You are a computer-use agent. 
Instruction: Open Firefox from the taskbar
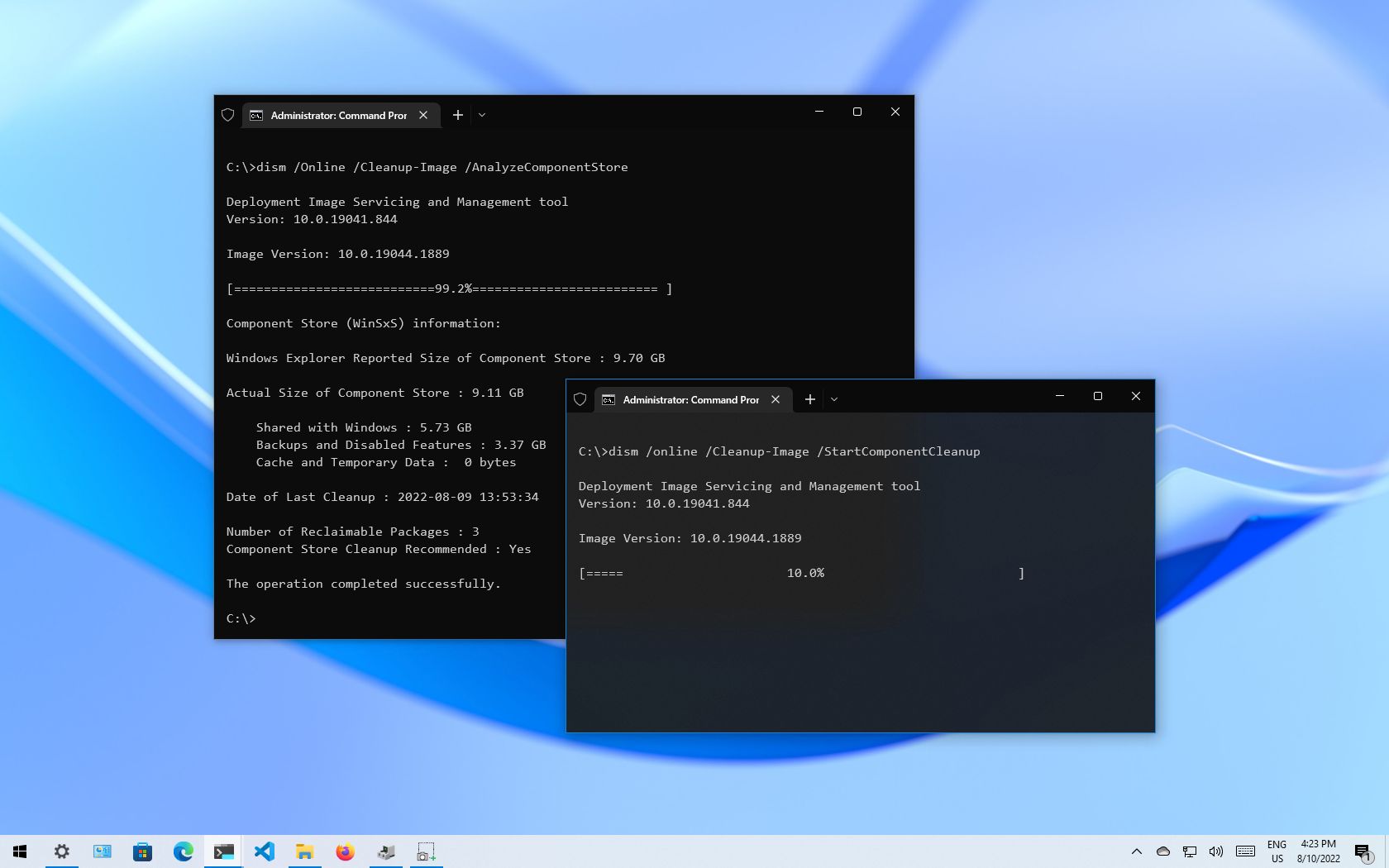(345, 851)
